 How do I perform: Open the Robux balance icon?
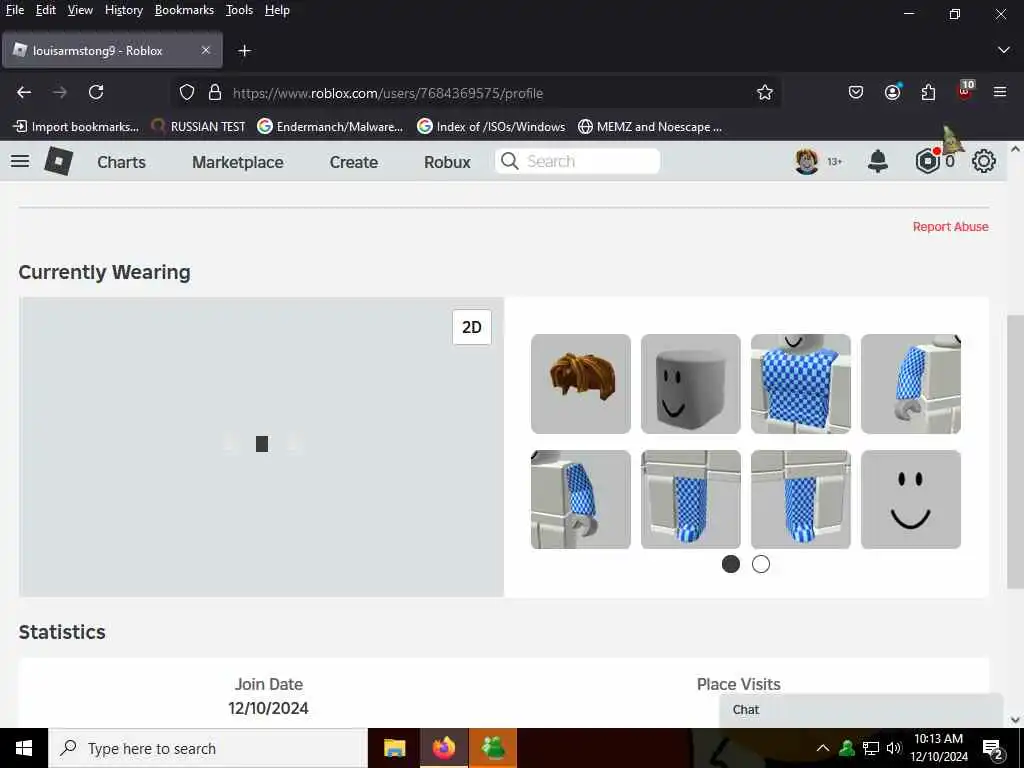coord(927,161)
